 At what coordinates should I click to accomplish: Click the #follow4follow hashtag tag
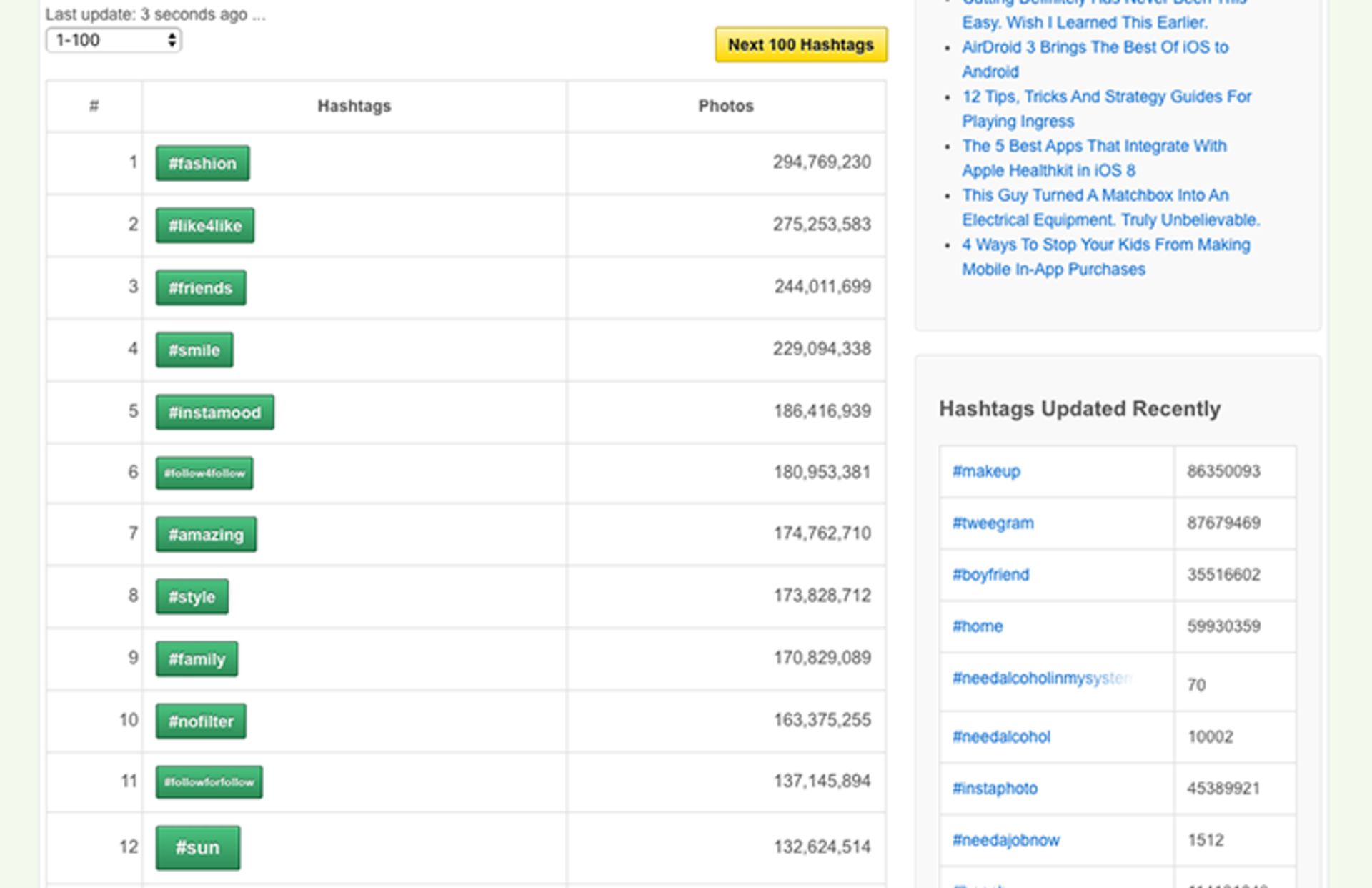204,473
